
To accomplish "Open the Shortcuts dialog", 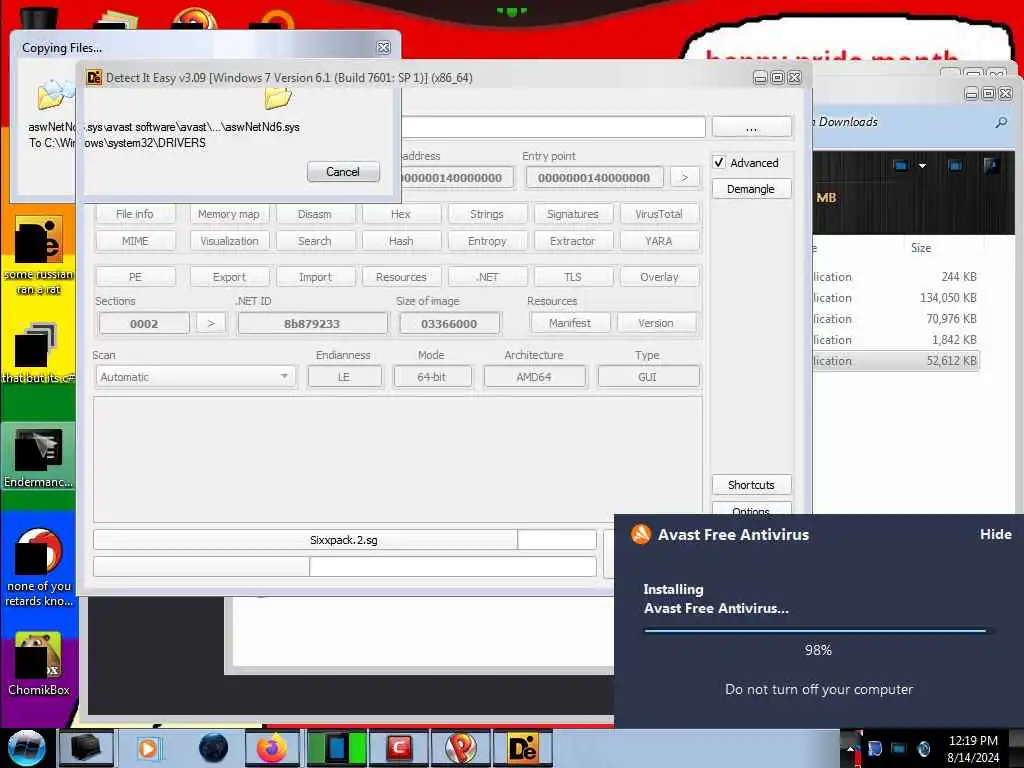I will [x=751, y=485].
